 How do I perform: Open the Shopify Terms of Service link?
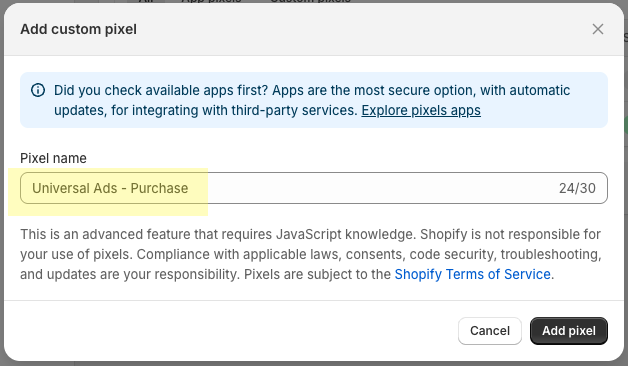(x=473, y=274)
